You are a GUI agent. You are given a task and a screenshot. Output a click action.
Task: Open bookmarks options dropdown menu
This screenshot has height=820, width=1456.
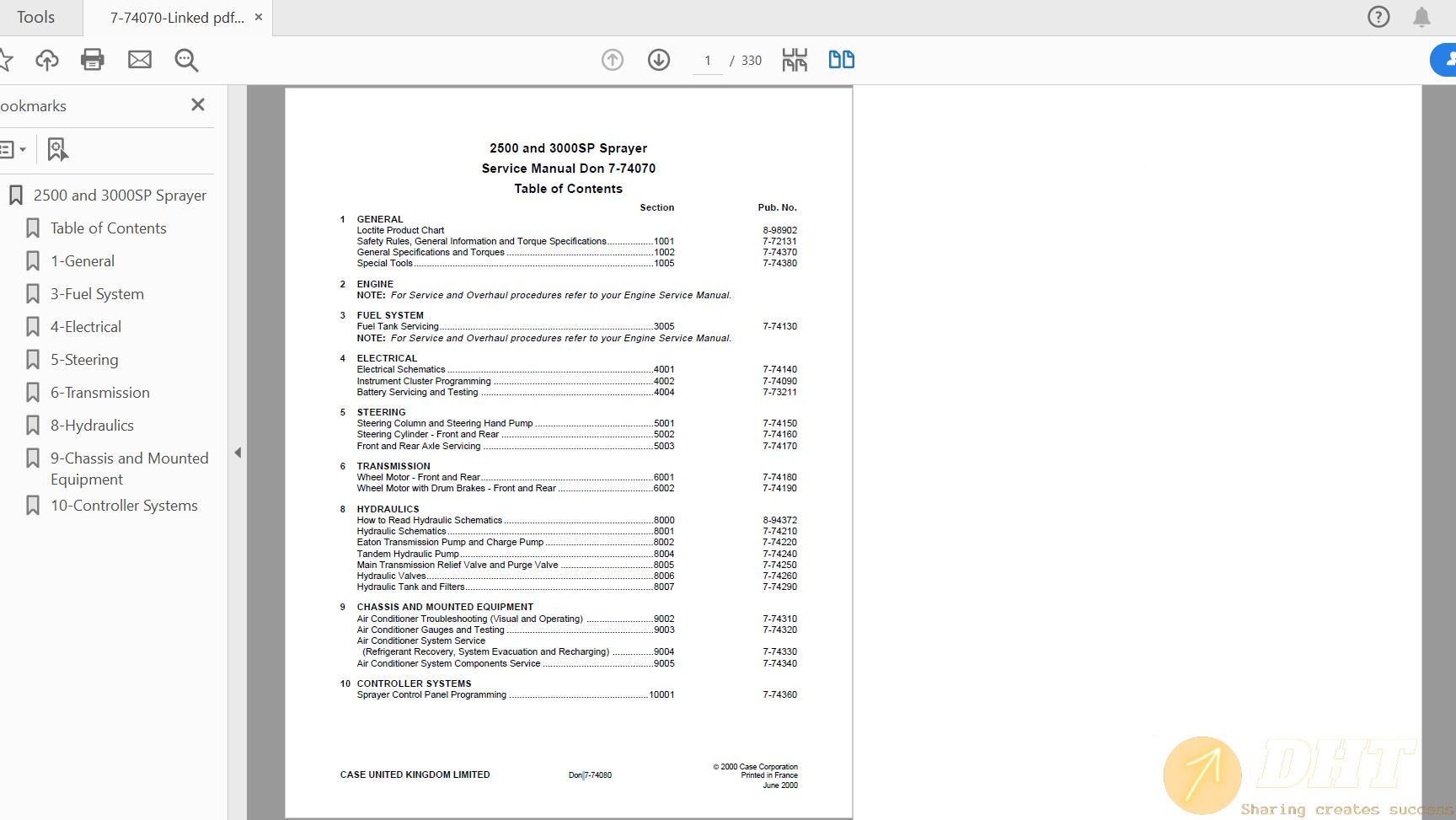point(13,149)
